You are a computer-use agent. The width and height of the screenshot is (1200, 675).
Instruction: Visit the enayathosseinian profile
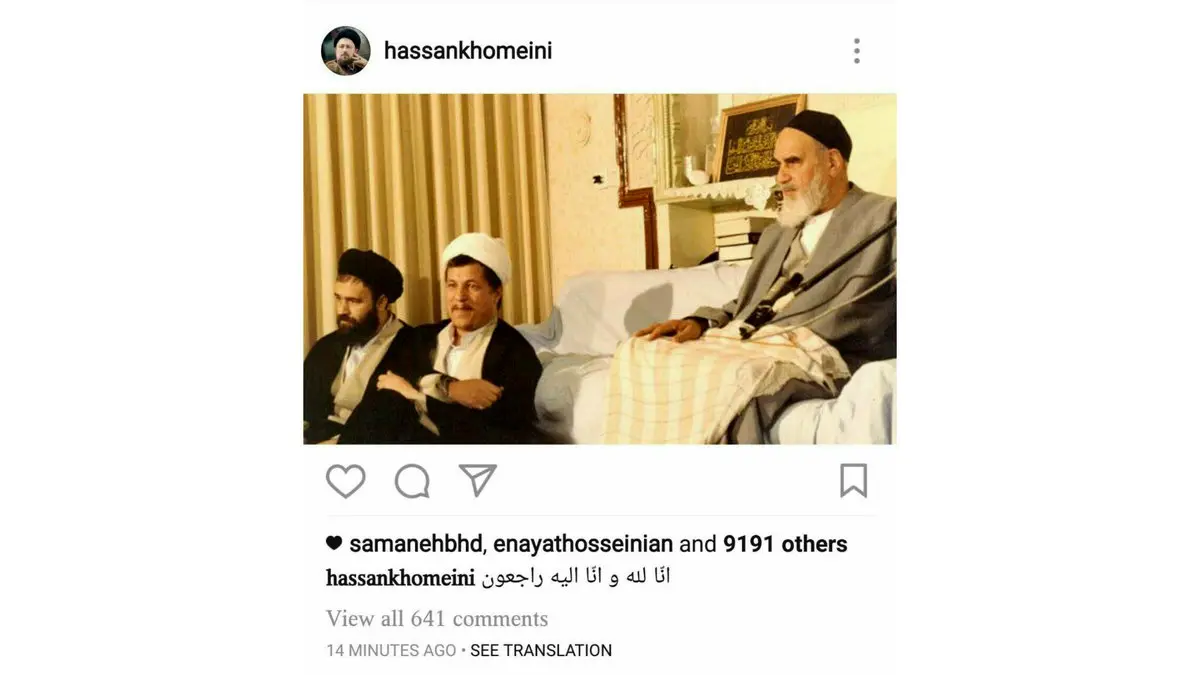583,544
